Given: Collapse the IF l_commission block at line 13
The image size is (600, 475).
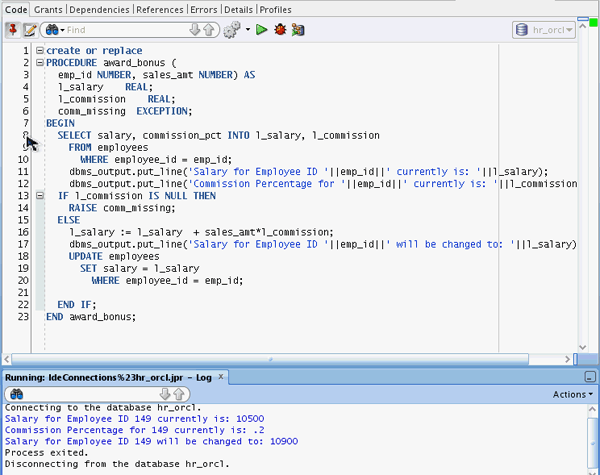Looking at the screenshot, I should [x=40, y=196].
